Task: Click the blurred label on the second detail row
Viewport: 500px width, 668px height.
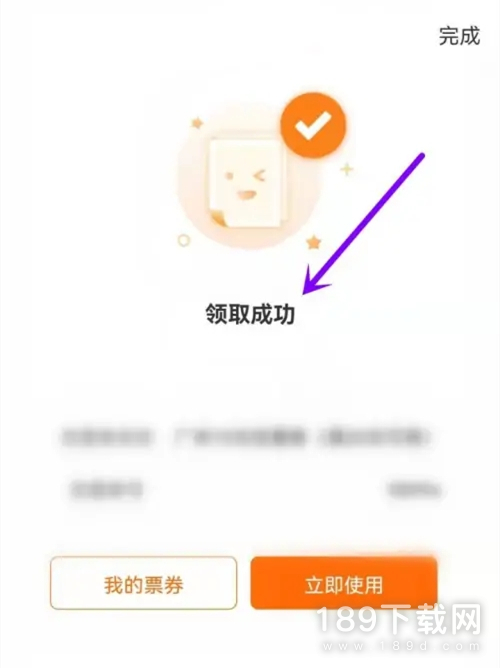Action: (x=106, y=489)
